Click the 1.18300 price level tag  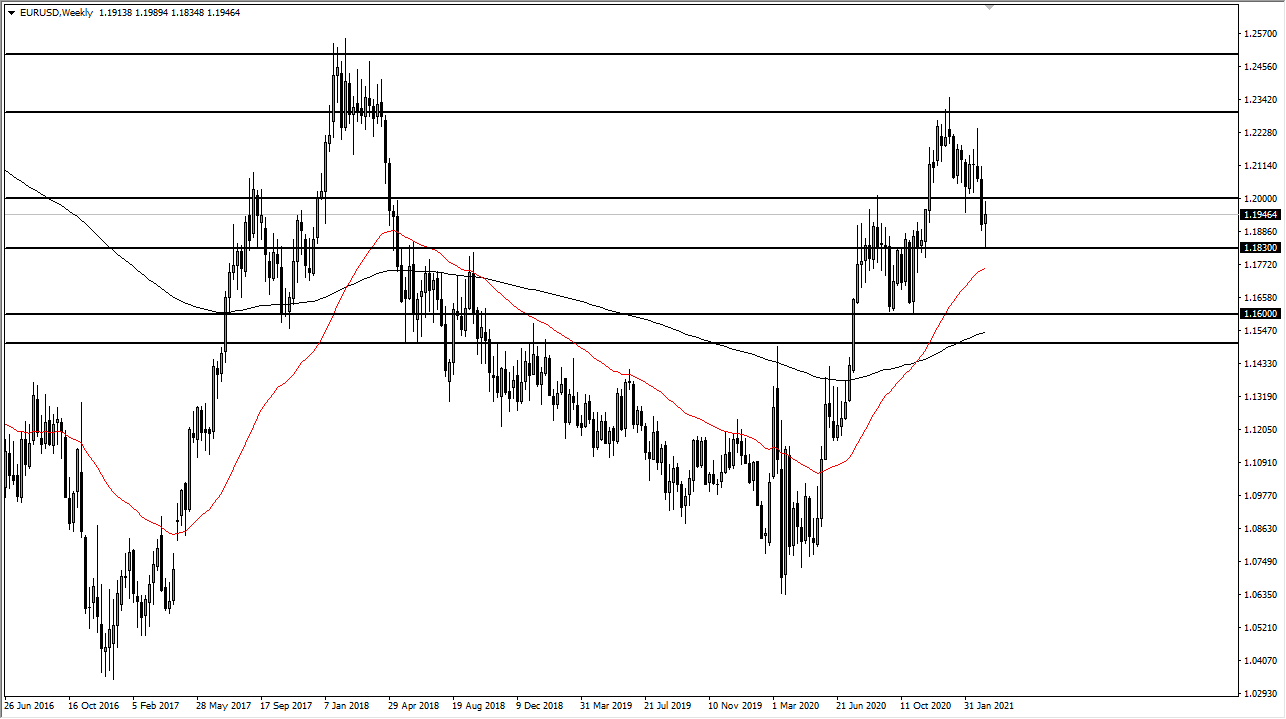(x=1260, y=247)
